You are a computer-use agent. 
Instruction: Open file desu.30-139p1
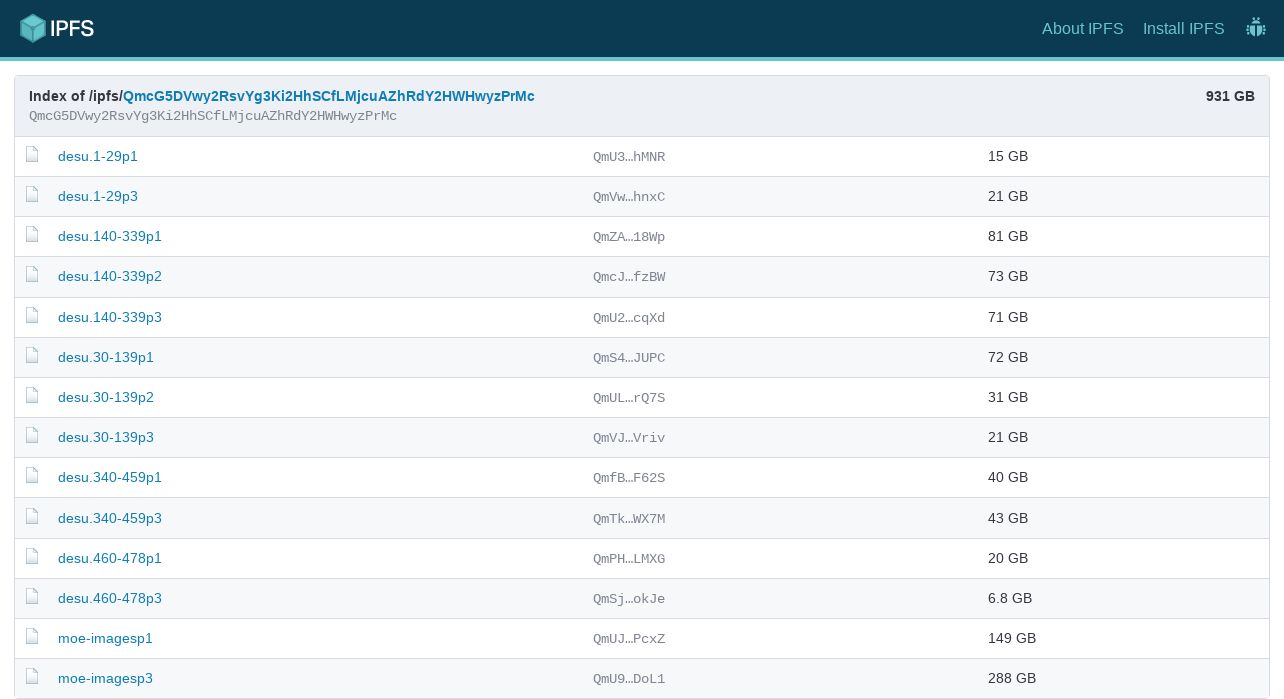point(106,357)
